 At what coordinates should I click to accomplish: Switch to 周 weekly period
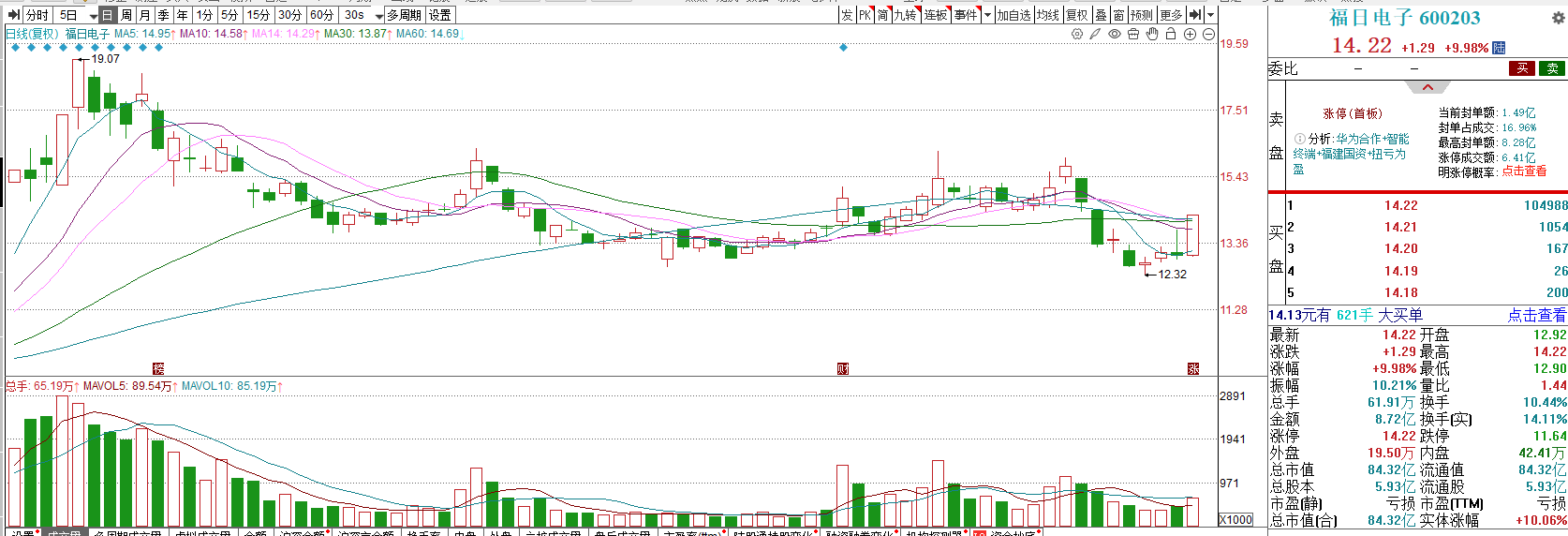(126, 15)
